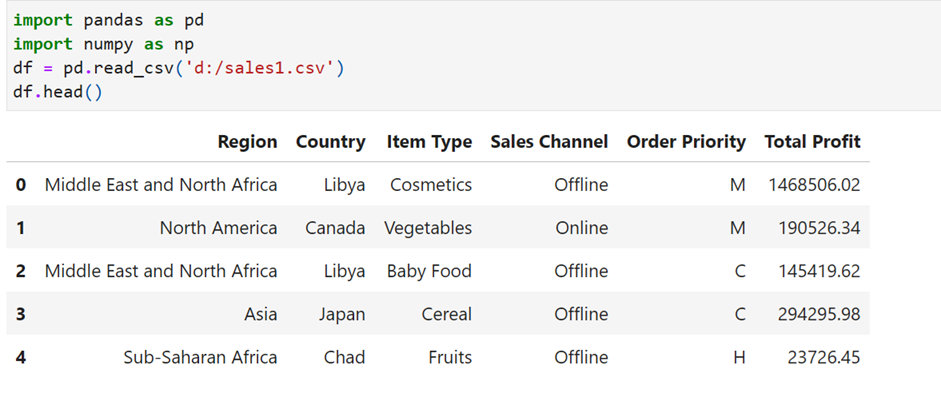The image size is (941, 405).
Task: Click the Region column header
Action: pos(247,142)
